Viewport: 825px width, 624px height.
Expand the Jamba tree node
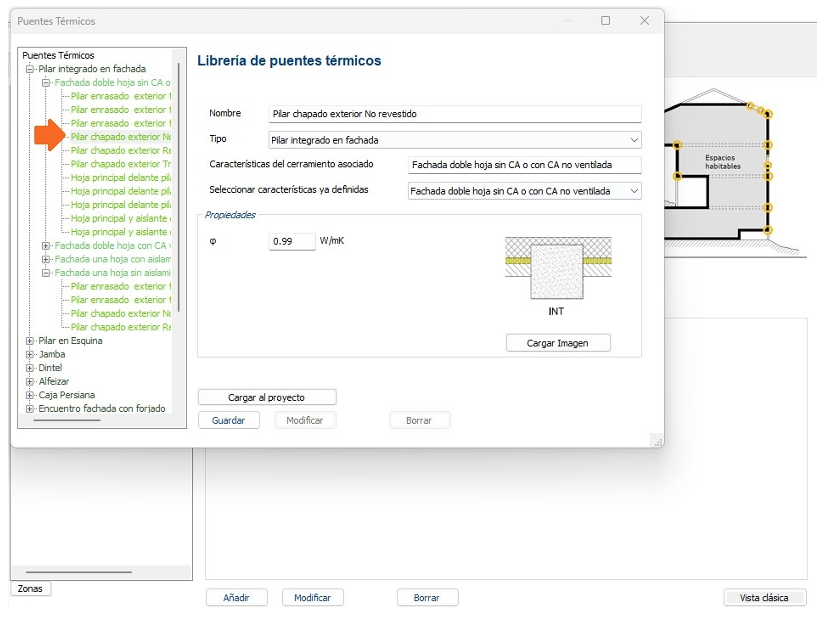pos(30,354)
